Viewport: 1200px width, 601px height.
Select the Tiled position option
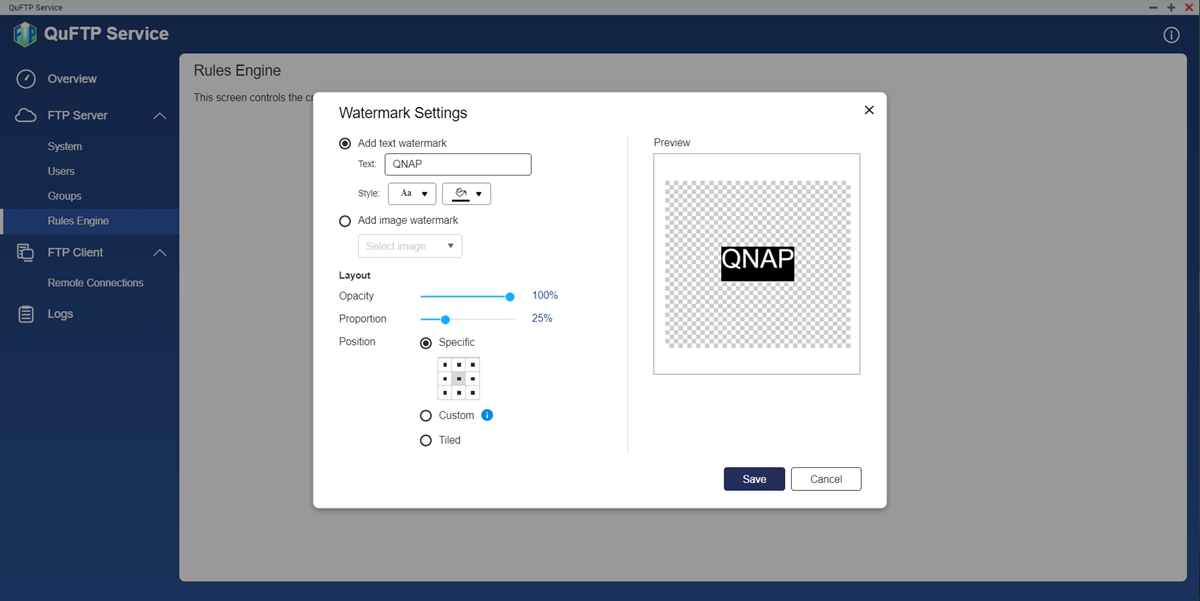427,440
